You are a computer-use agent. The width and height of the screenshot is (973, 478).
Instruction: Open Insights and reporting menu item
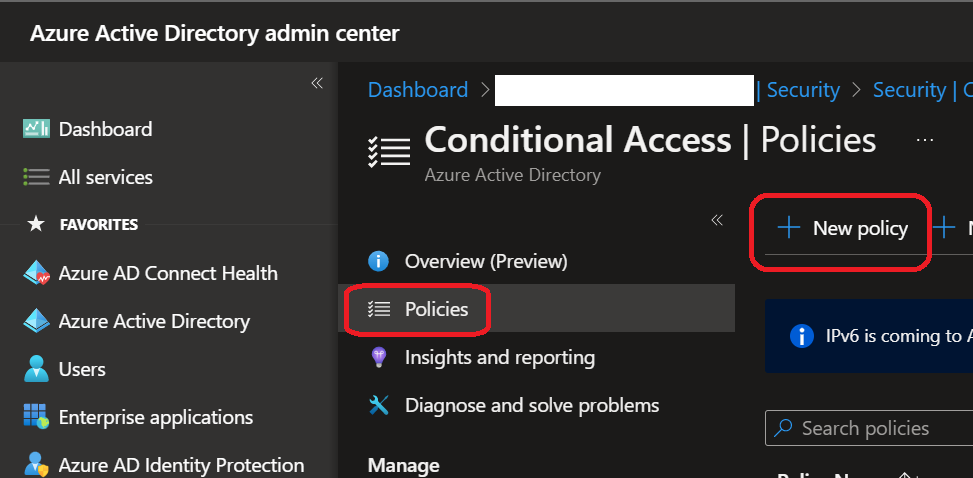499,357
